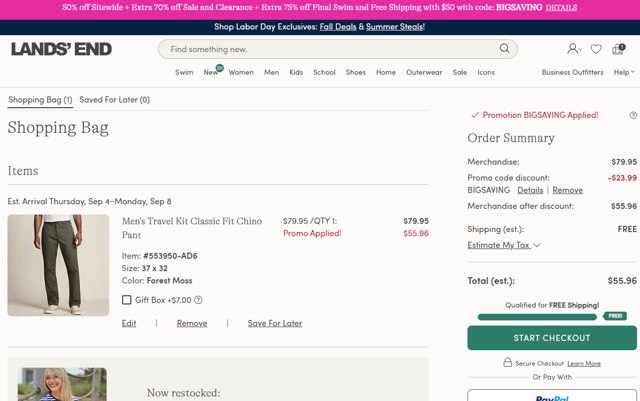
Task: Open the account user icon
Action: pyautogui.click(x=573, y=49)
